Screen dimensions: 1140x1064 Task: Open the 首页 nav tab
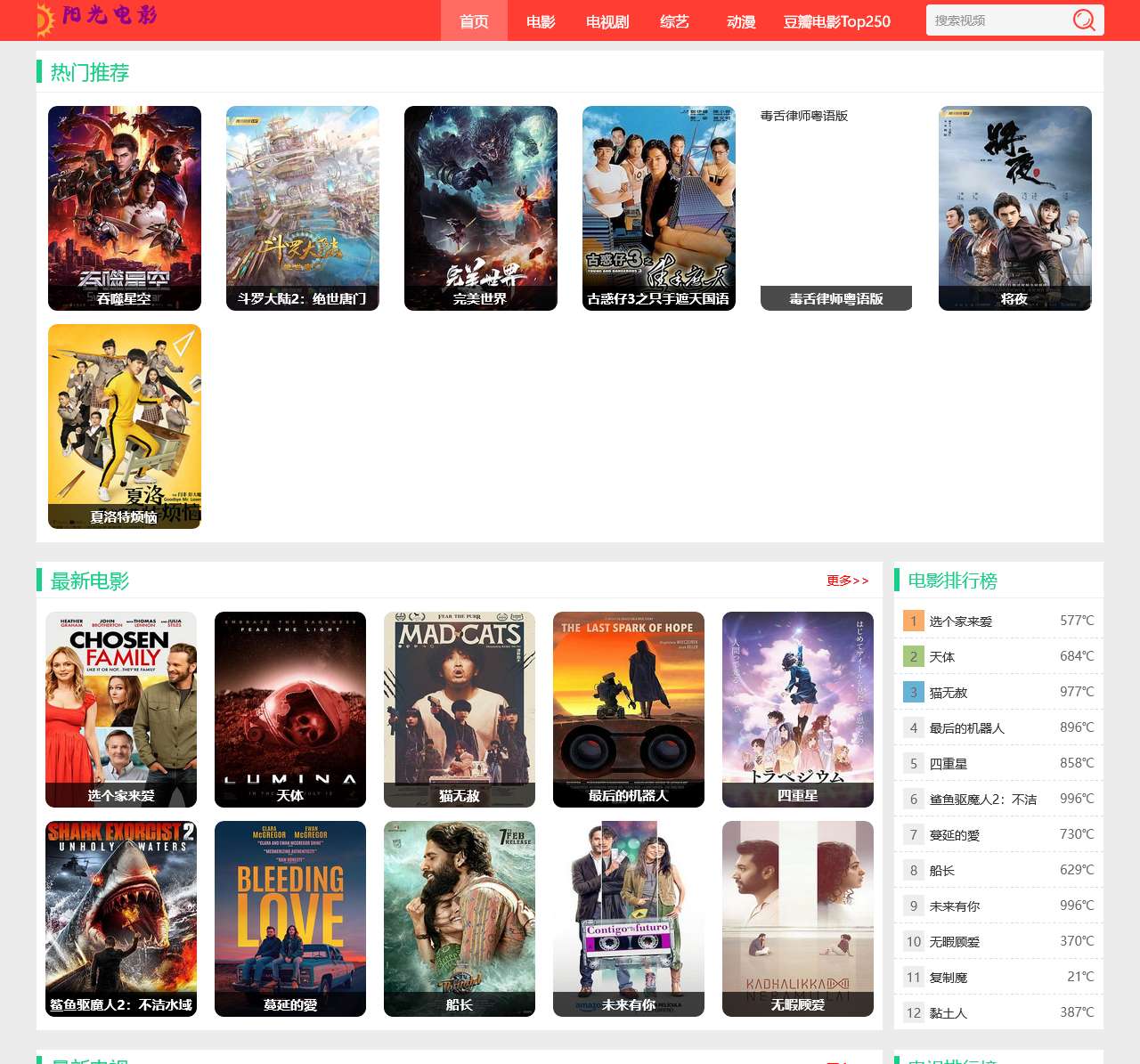[x=474, y=20]
